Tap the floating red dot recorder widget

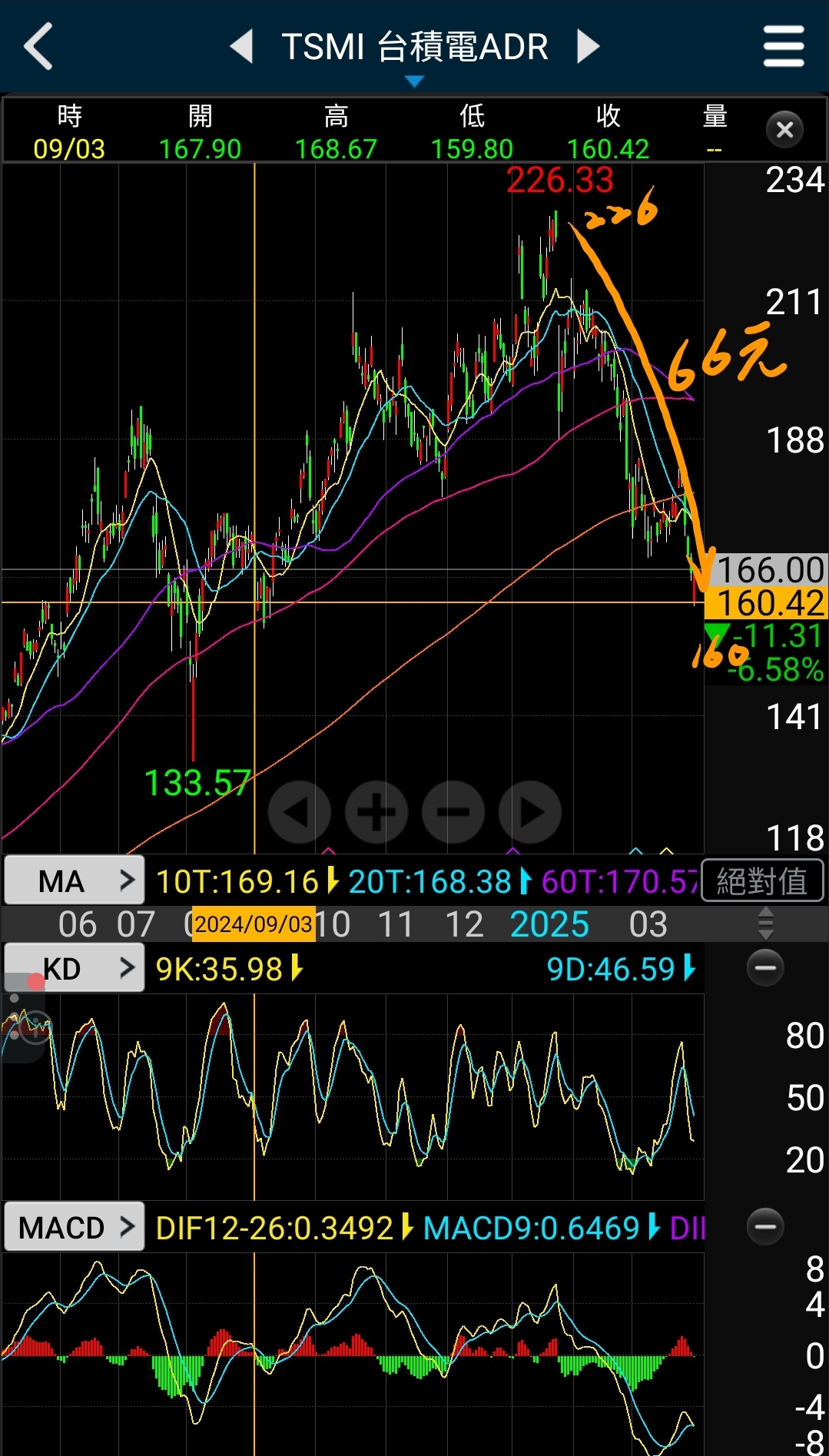(35, 983)
